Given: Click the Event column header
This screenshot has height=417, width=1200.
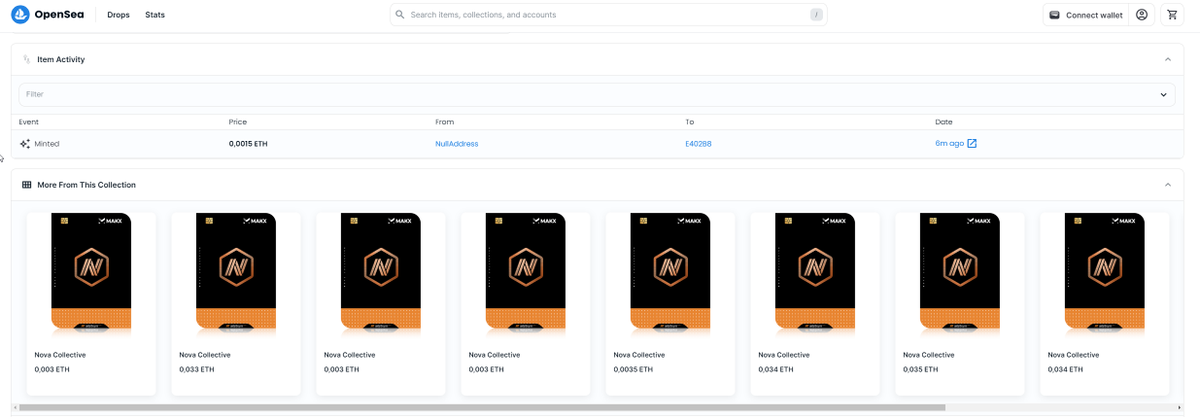Looking at the screenshot, I should [29, 122].
